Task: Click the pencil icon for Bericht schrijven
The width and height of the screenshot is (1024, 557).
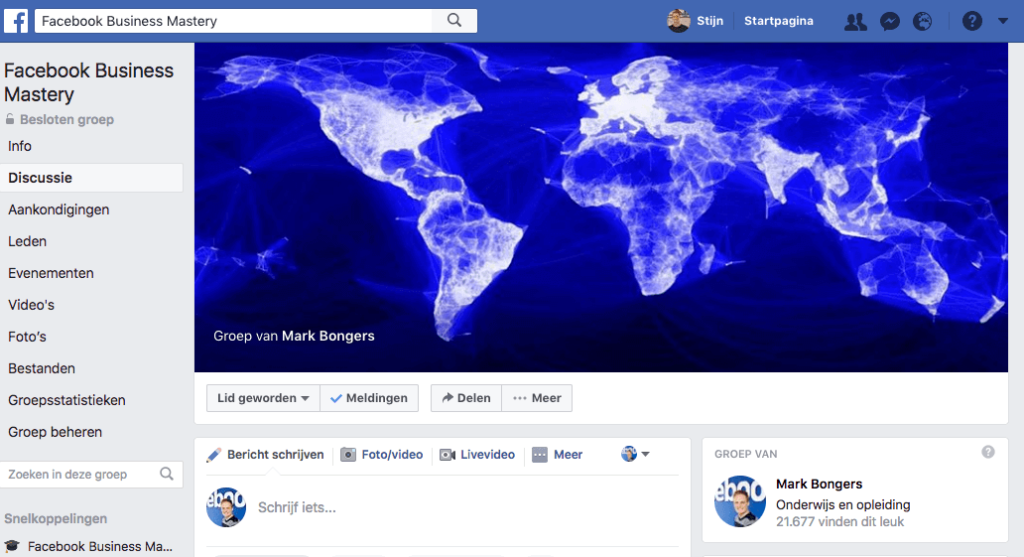Action: click(x=214, y=455)
